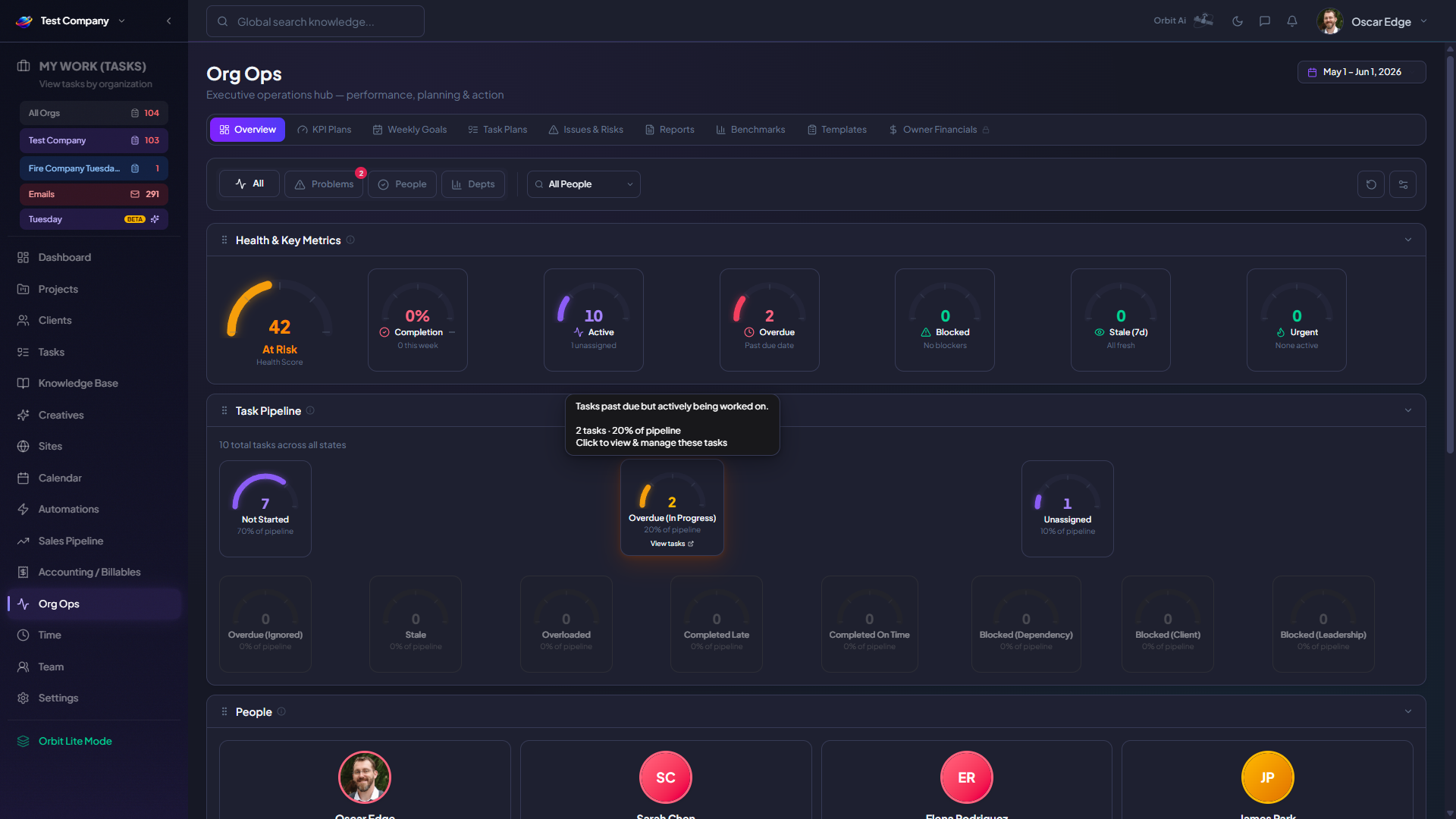This screenshot has height=819, width=1456.
Task: Switch to the Overview tab
Action: [247, 130]
